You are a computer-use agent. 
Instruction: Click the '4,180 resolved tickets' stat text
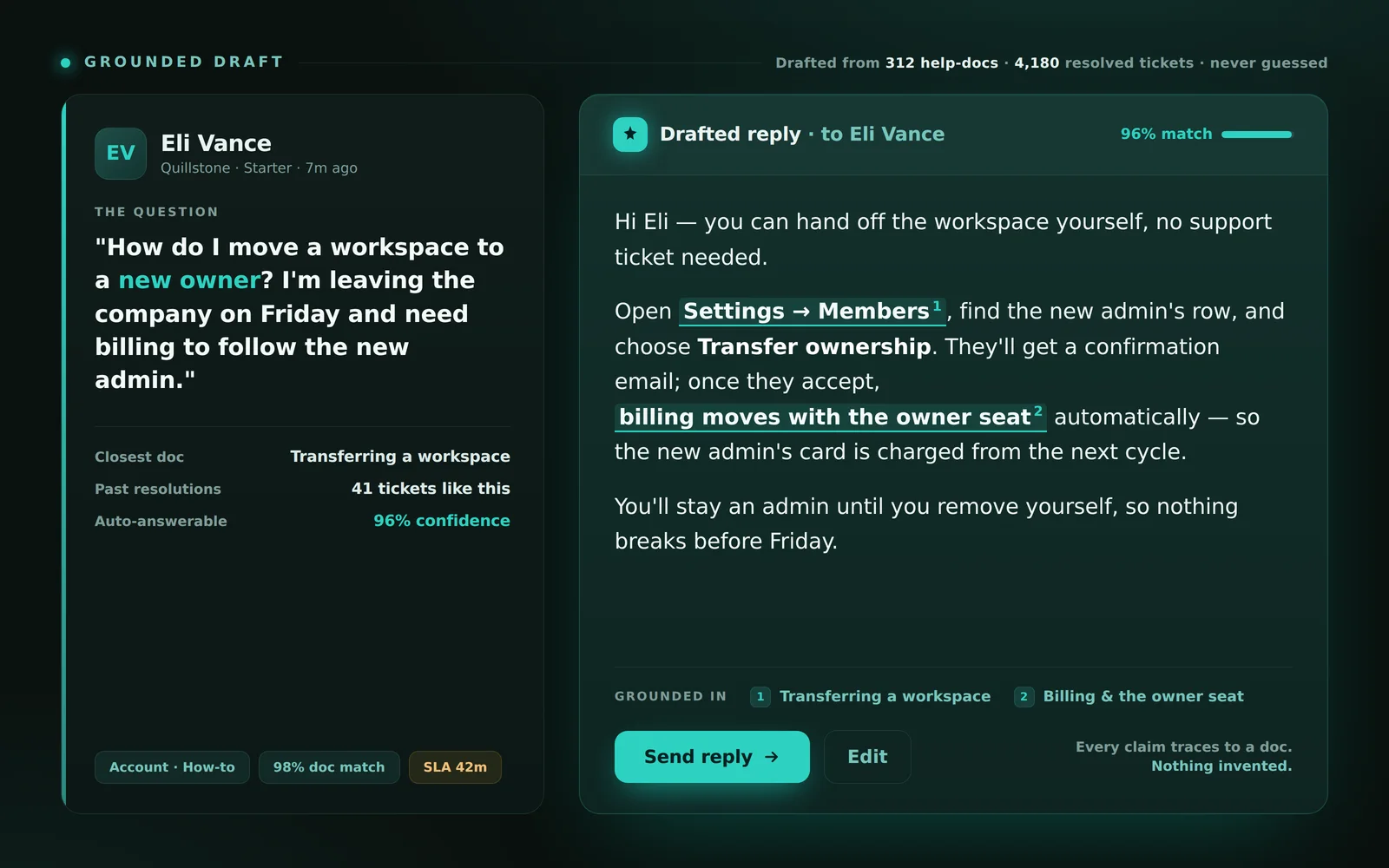pyautogui.click(x=1104, y=62)
